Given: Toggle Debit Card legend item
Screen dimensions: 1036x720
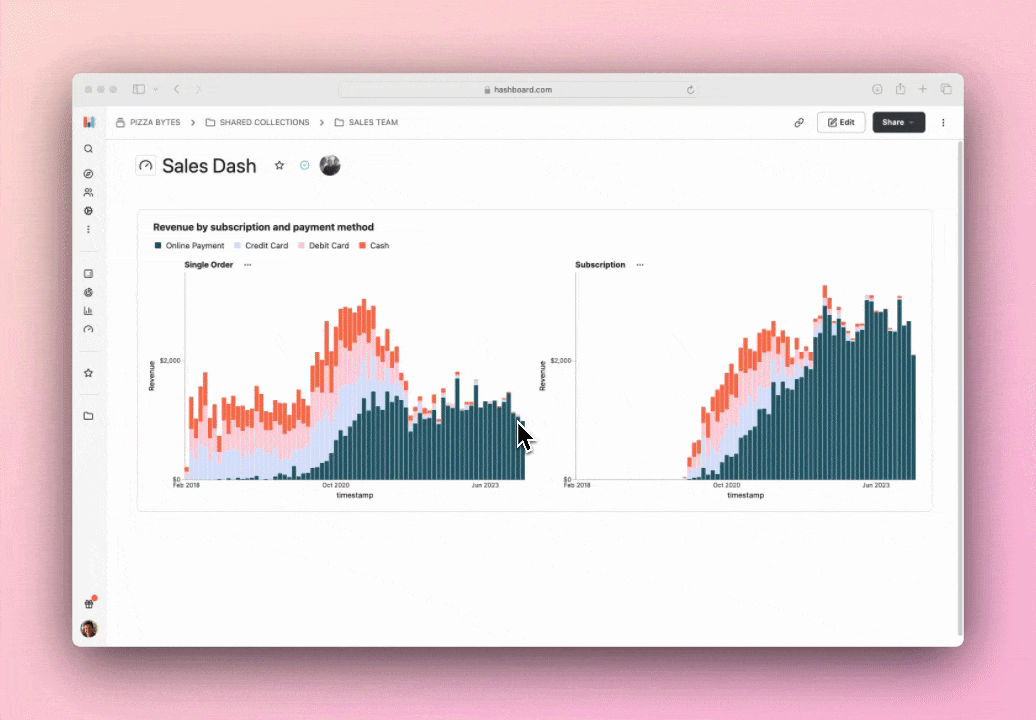Looking at the screenshot, I should click(x=324, y=246).
